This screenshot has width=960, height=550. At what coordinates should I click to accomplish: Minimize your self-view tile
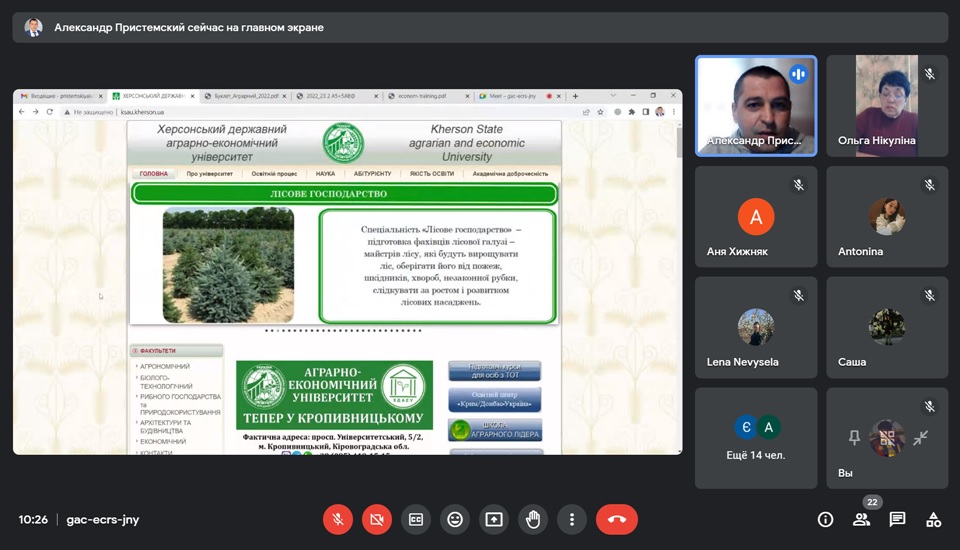920,437
